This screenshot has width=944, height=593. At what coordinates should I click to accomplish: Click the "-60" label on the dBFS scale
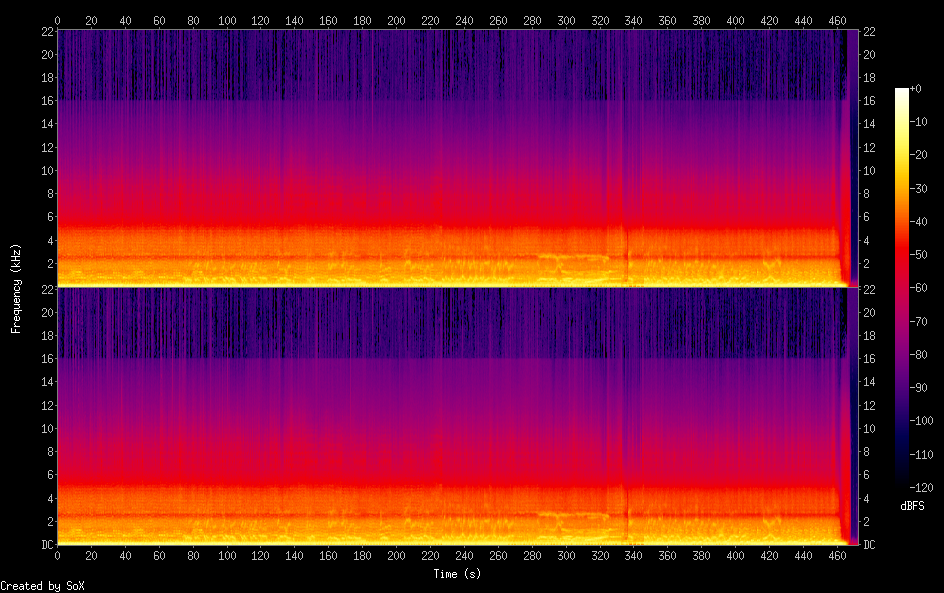tap(919, 288)
